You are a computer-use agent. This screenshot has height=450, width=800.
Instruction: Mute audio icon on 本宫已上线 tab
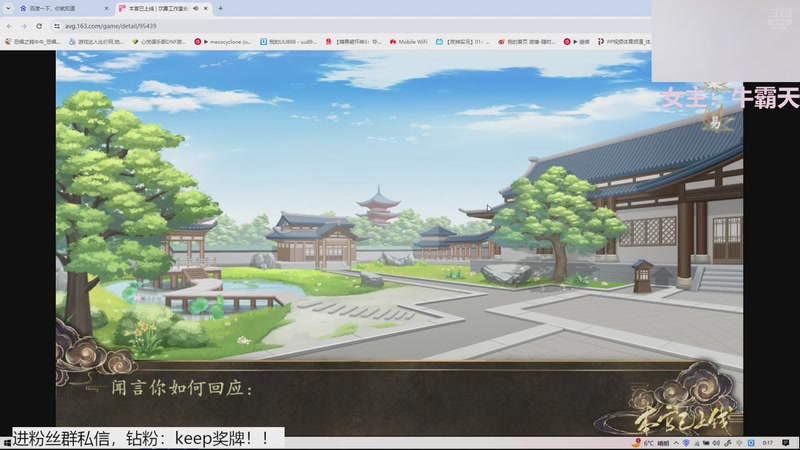tap(196, 8)
